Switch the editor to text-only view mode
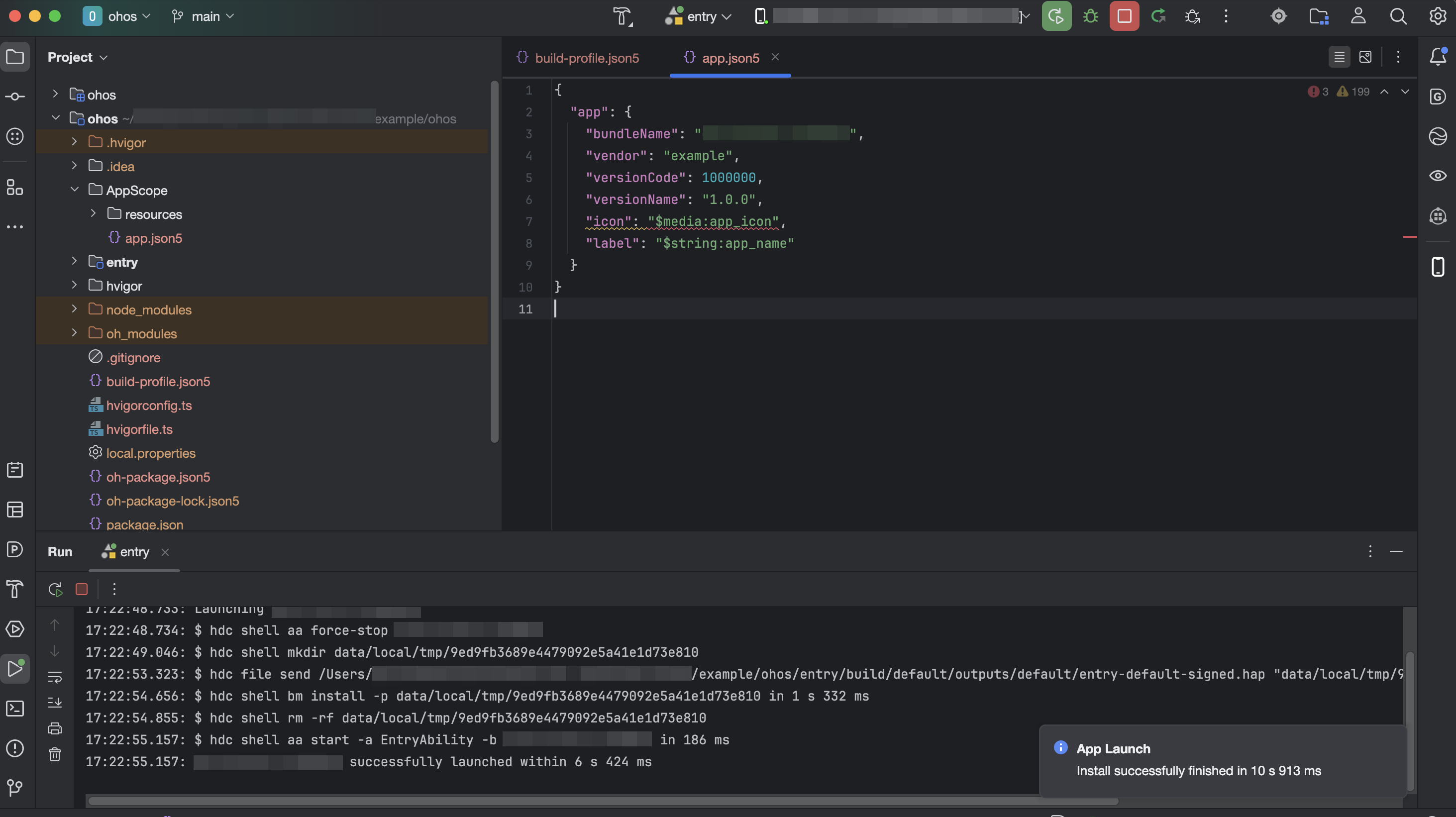1456x817 pixels. 1339,57
